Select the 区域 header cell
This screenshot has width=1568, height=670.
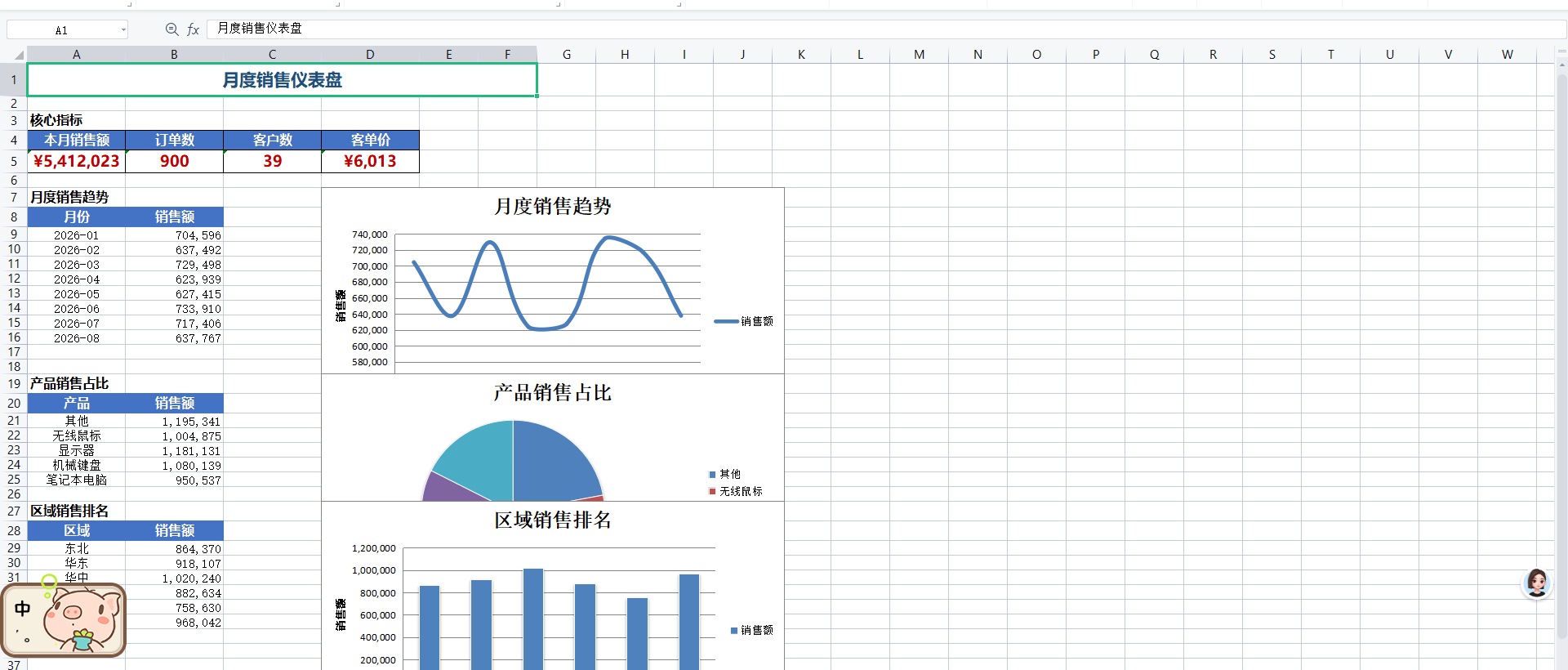pyautogui.click(x=77, y=531)
